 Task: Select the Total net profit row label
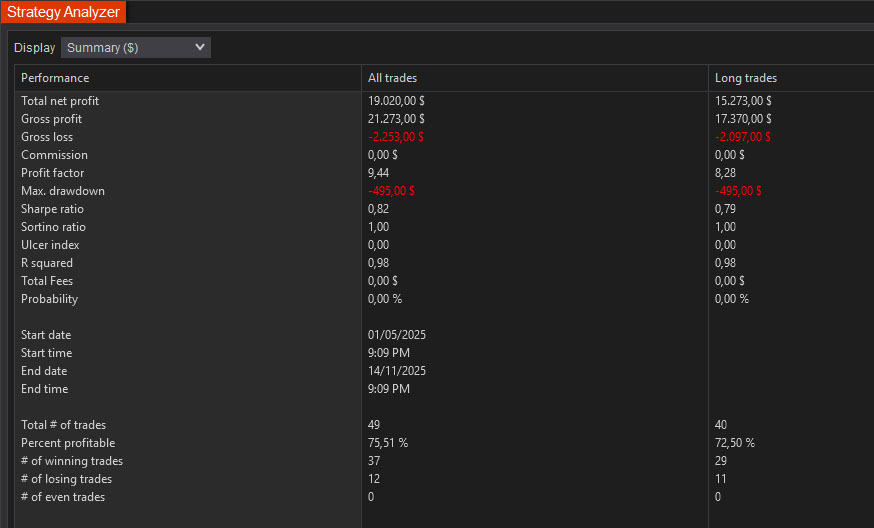click(60, 101)
